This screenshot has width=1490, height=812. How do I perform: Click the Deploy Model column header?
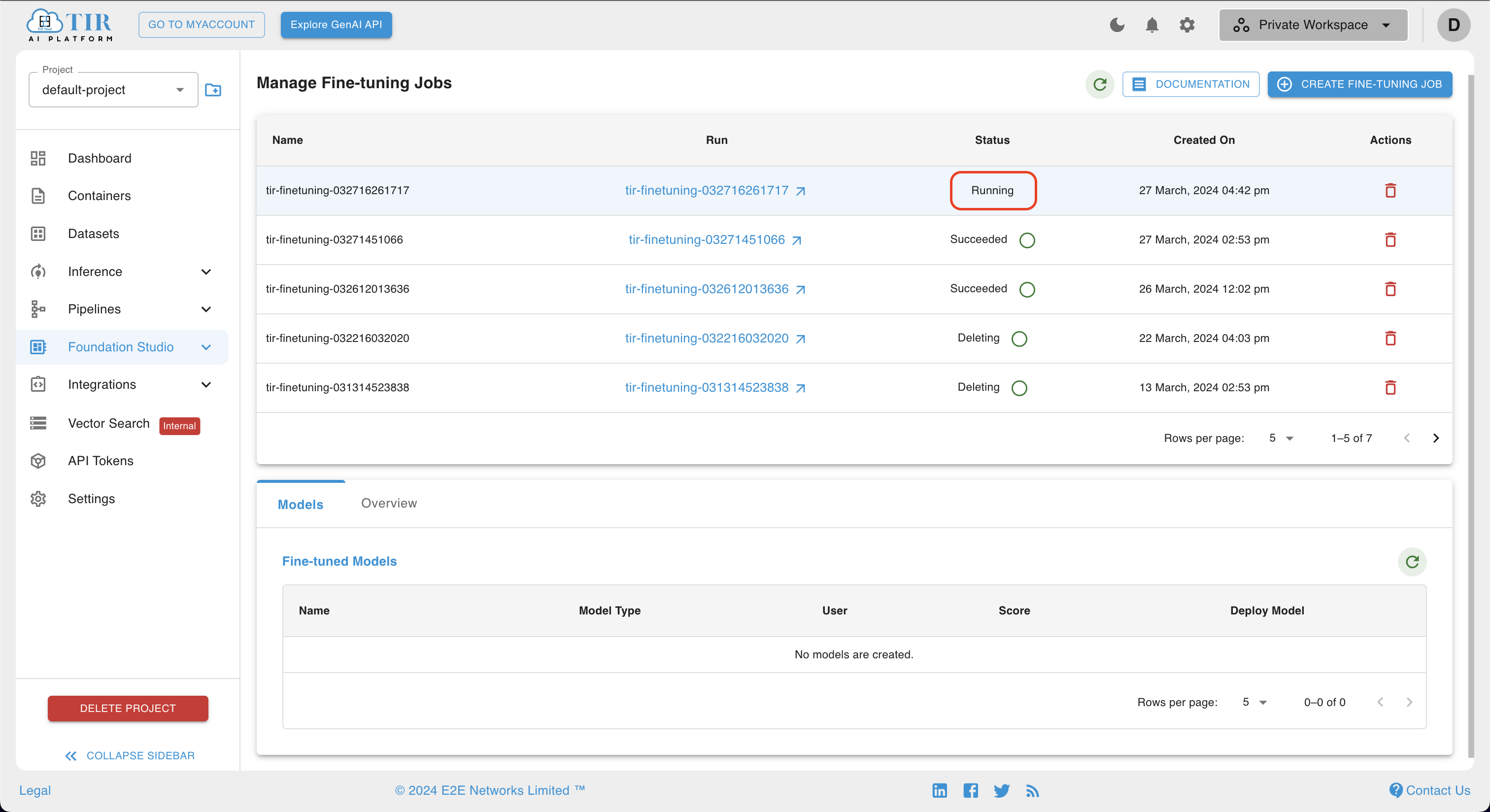click(1267, 611)
